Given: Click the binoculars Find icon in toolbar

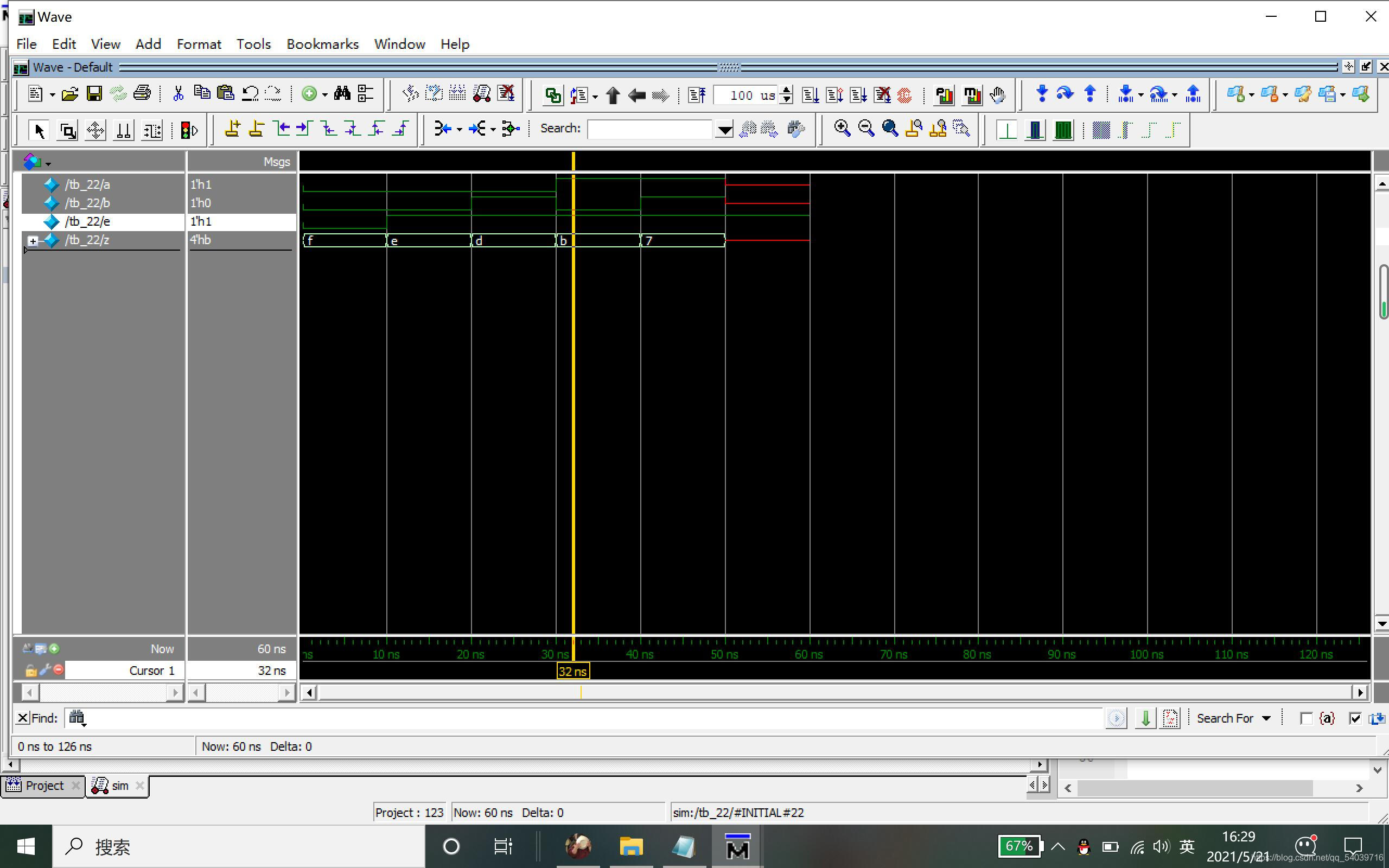Looking at the screenshot, I should (342, 93).
